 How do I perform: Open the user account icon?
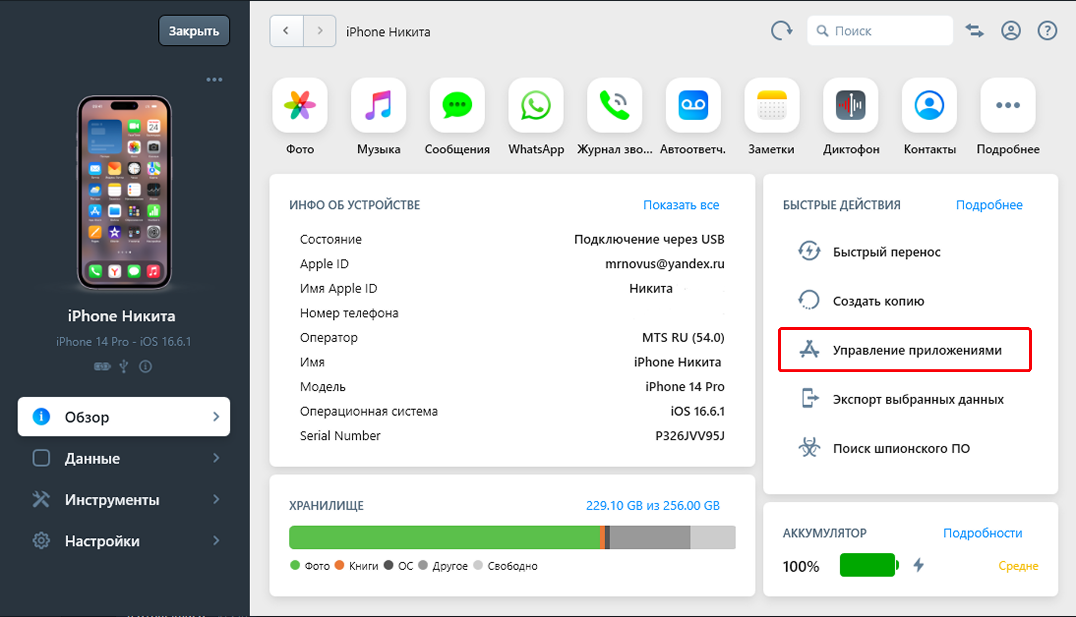point(1011,31)
